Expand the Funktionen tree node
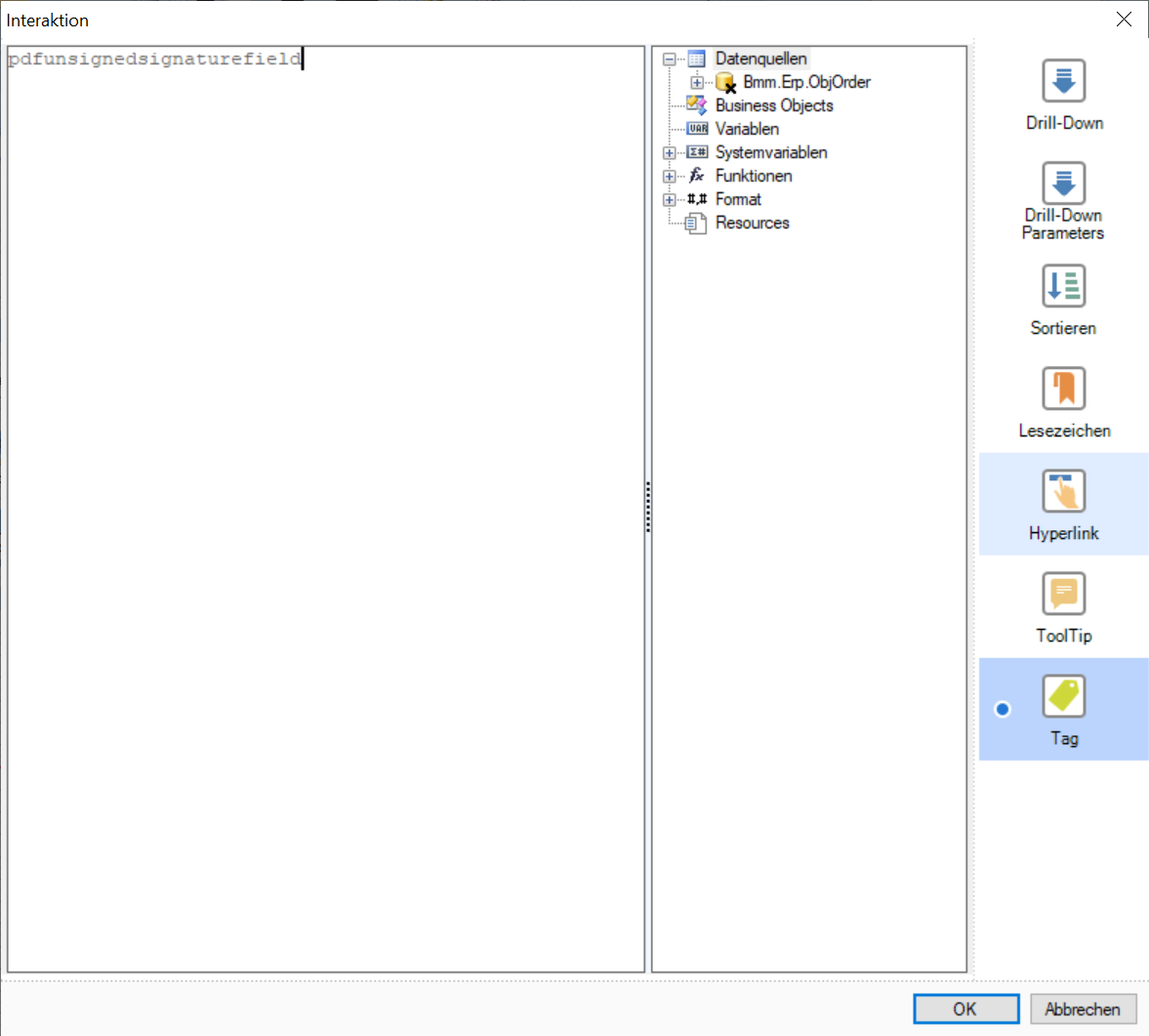This screenshot has width=1149, height=1036. [670, 177]
